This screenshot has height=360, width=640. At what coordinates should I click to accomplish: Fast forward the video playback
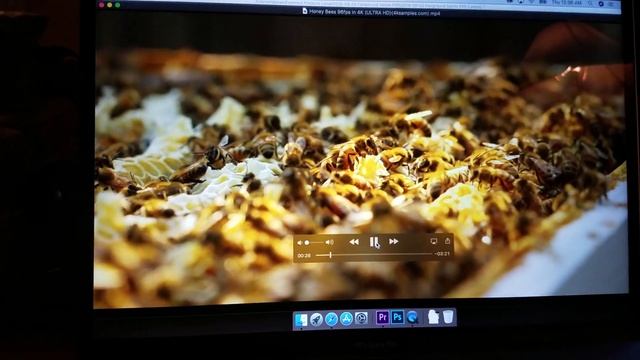[x=393, y=242]
